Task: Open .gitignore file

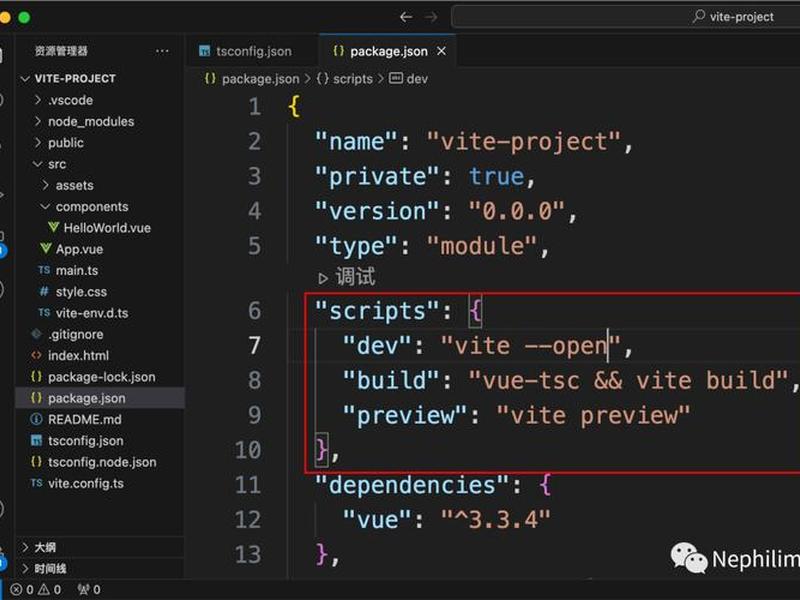Action: click(99, 335)
